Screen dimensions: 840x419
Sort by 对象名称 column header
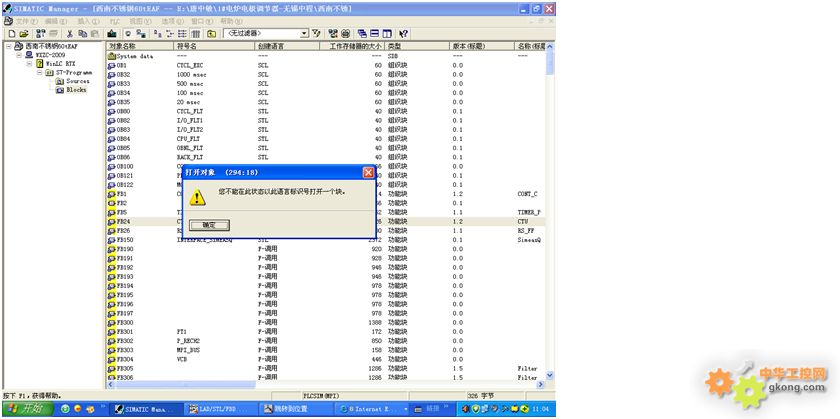click(140, 46)
